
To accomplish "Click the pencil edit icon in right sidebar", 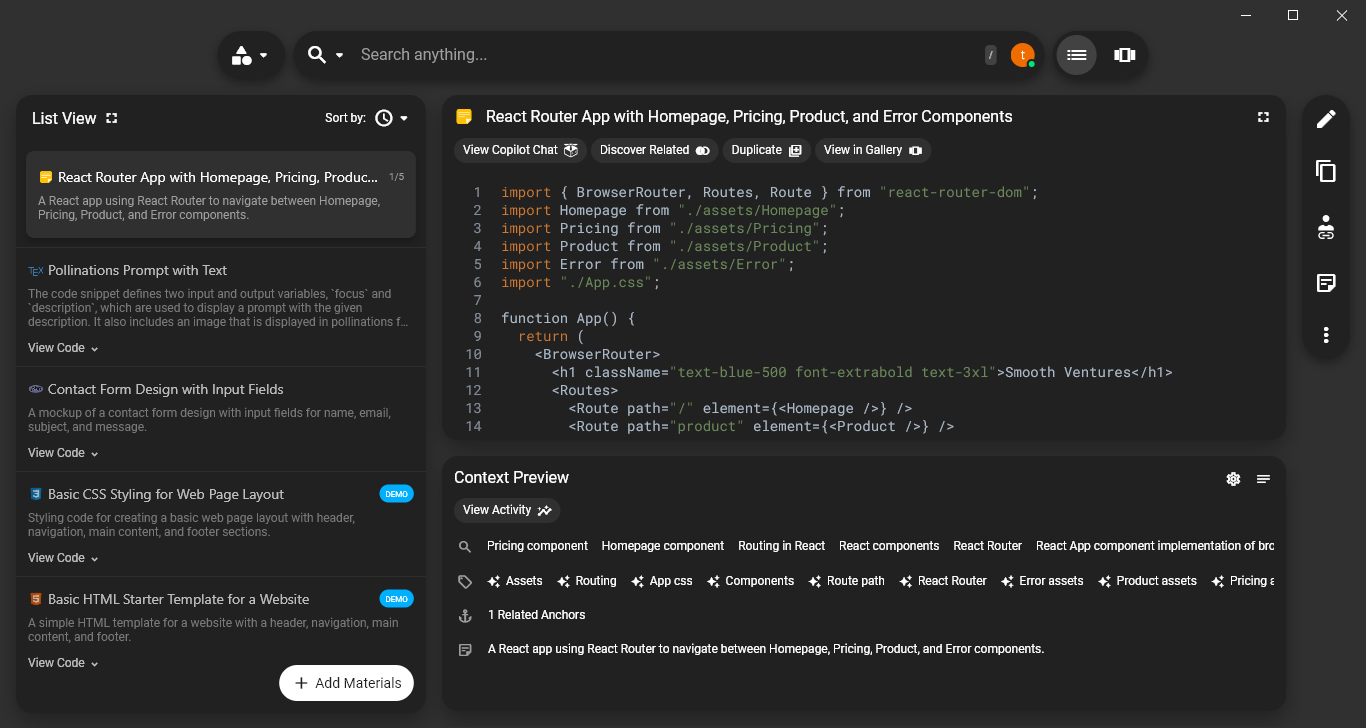I will point(1326,119).
